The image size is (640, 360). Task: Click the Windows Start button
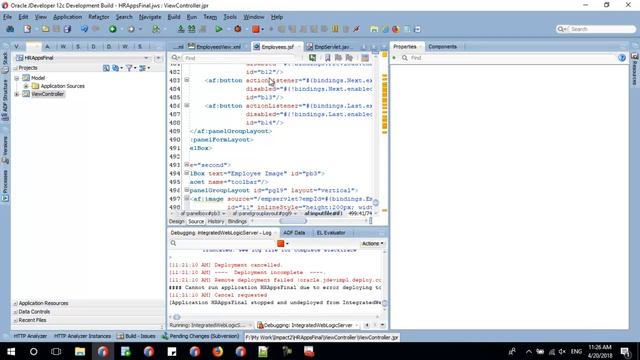click(x=11, y=351)
